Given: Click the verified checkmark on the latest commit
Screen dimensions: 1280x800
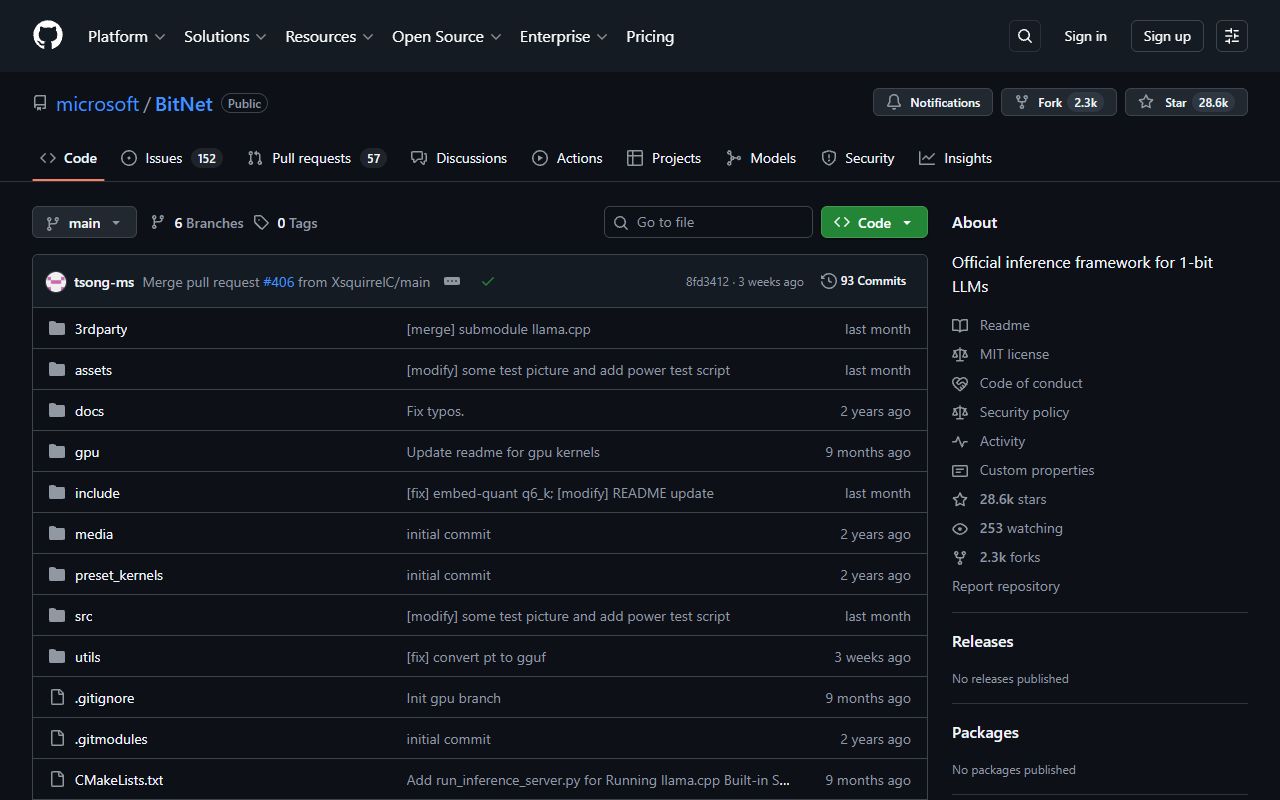Looking at the screenshot, I should point(488,281).
